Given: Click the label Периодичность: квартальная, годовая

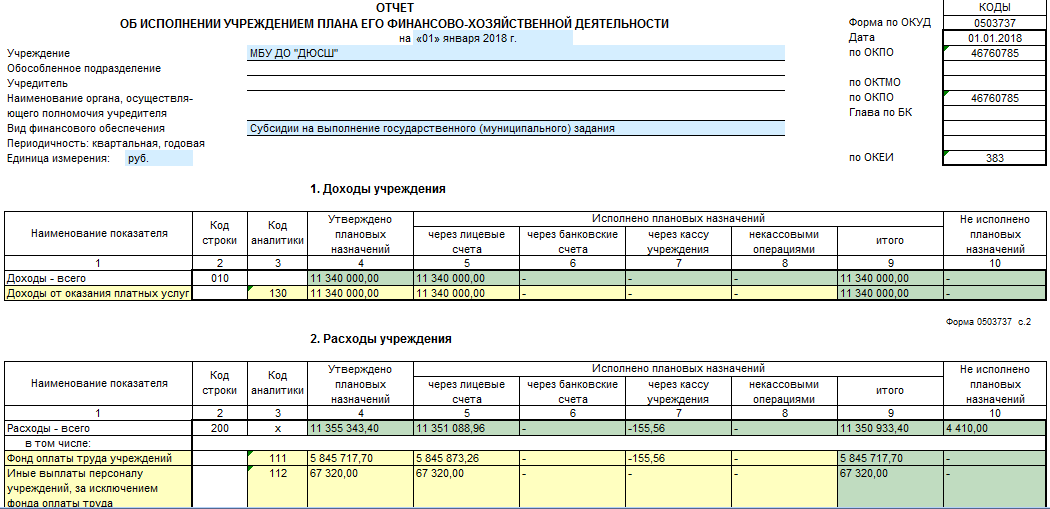Looking at the screenshot, I should (106, 143).
